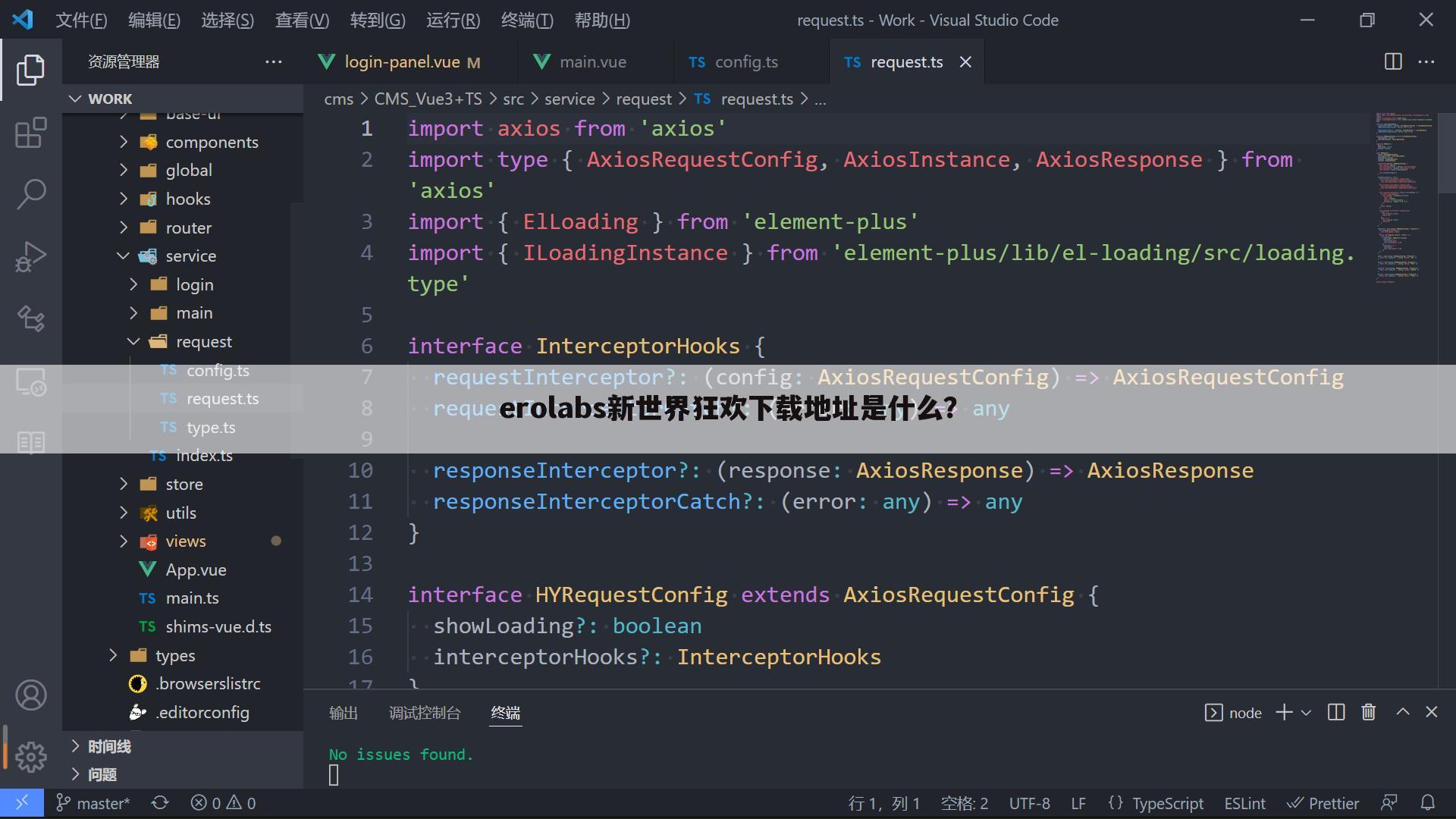Collapse the service folder

182,256
